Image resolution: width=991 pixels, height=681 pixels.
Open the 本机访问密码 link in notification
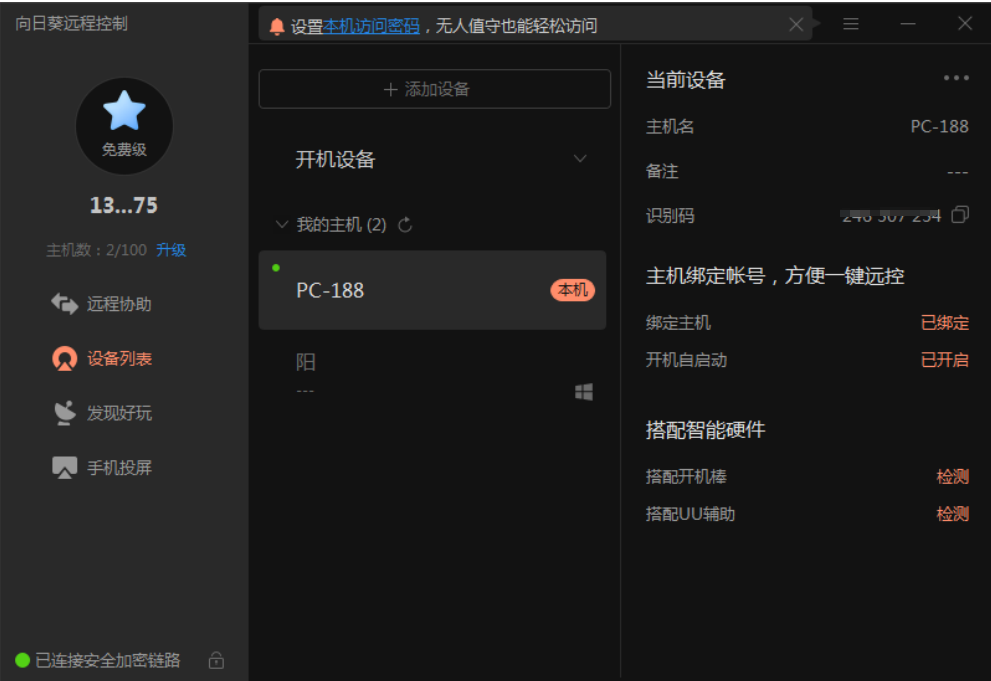point(371,26)
